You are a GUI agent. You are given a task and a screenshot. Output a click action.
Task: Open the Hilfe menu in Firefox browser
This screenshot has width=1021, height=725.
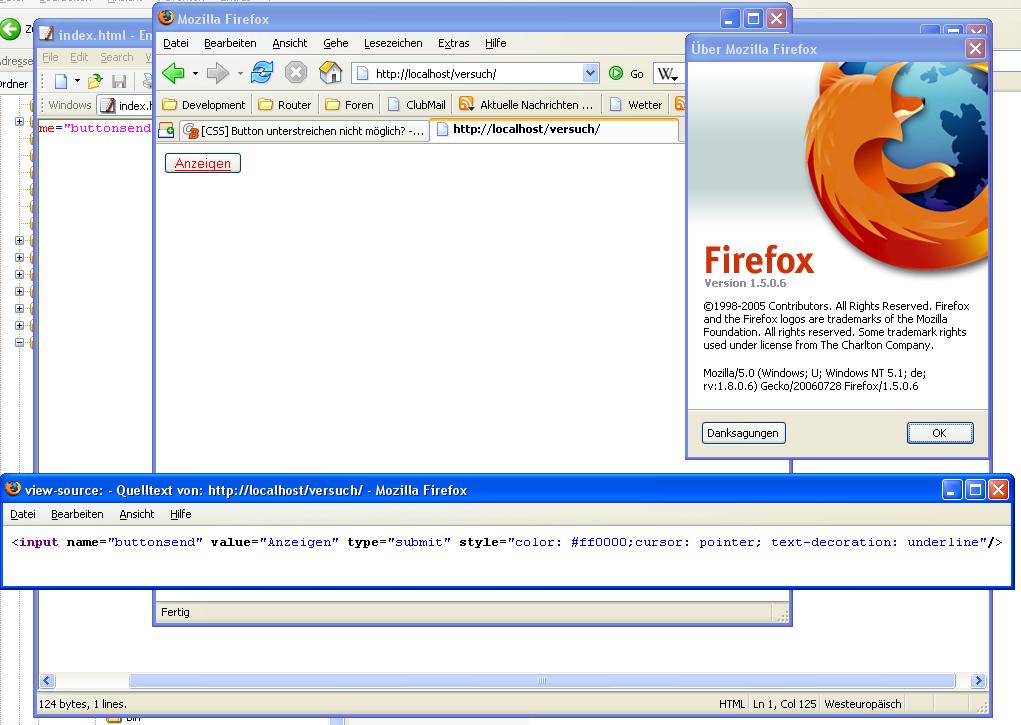496,43
